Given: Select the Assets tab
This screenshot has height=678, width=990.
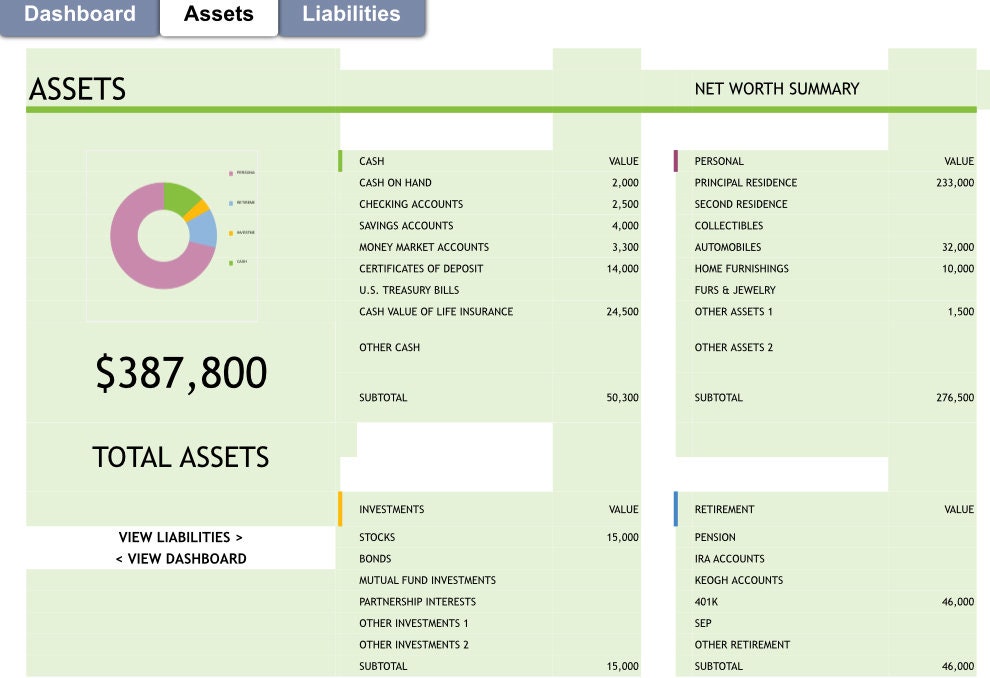Looking at the screenshot, I should [x=218, y=14].
